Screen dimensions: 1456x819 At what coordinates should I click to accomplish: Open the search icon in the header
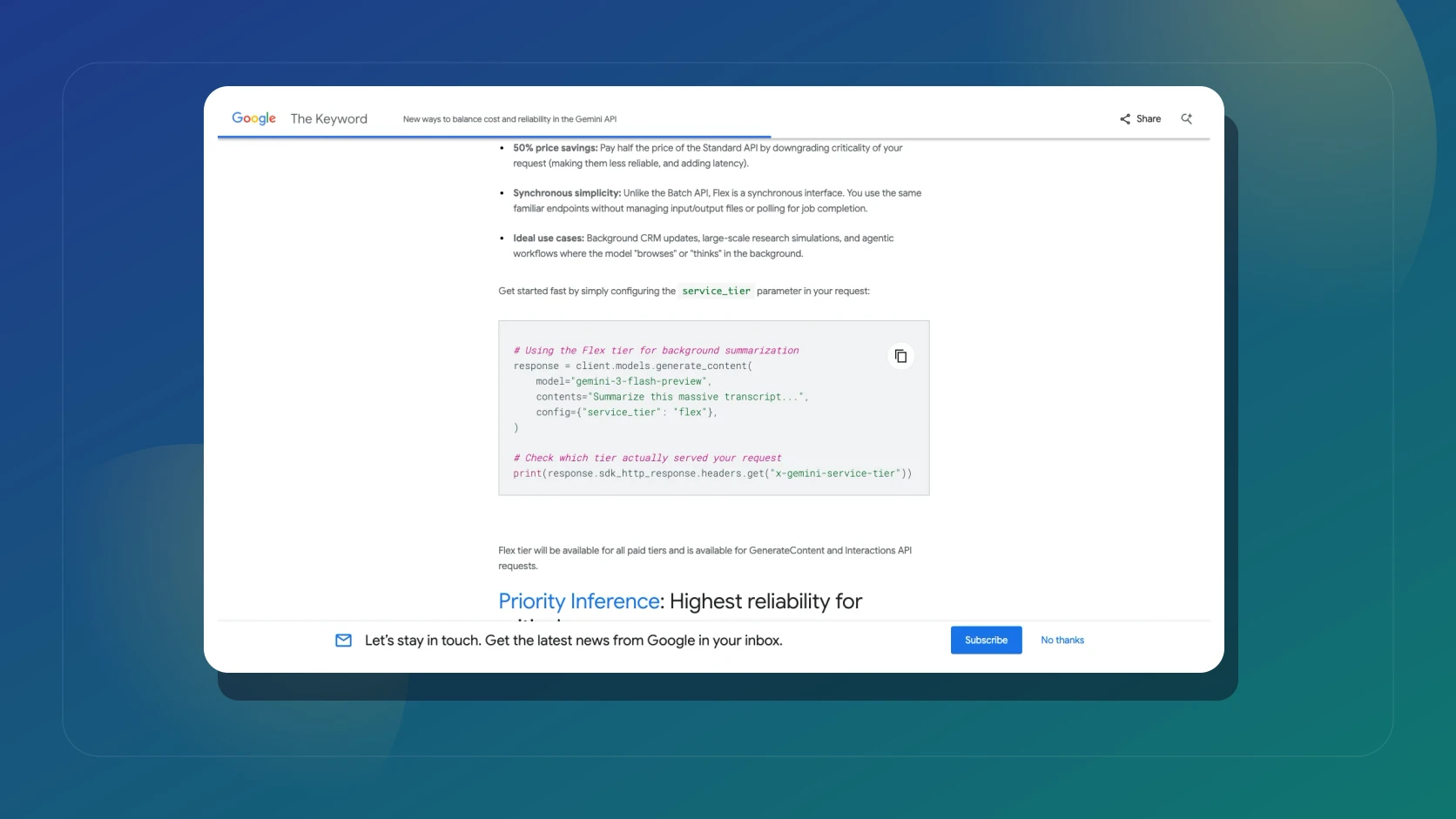point(1186,118)
